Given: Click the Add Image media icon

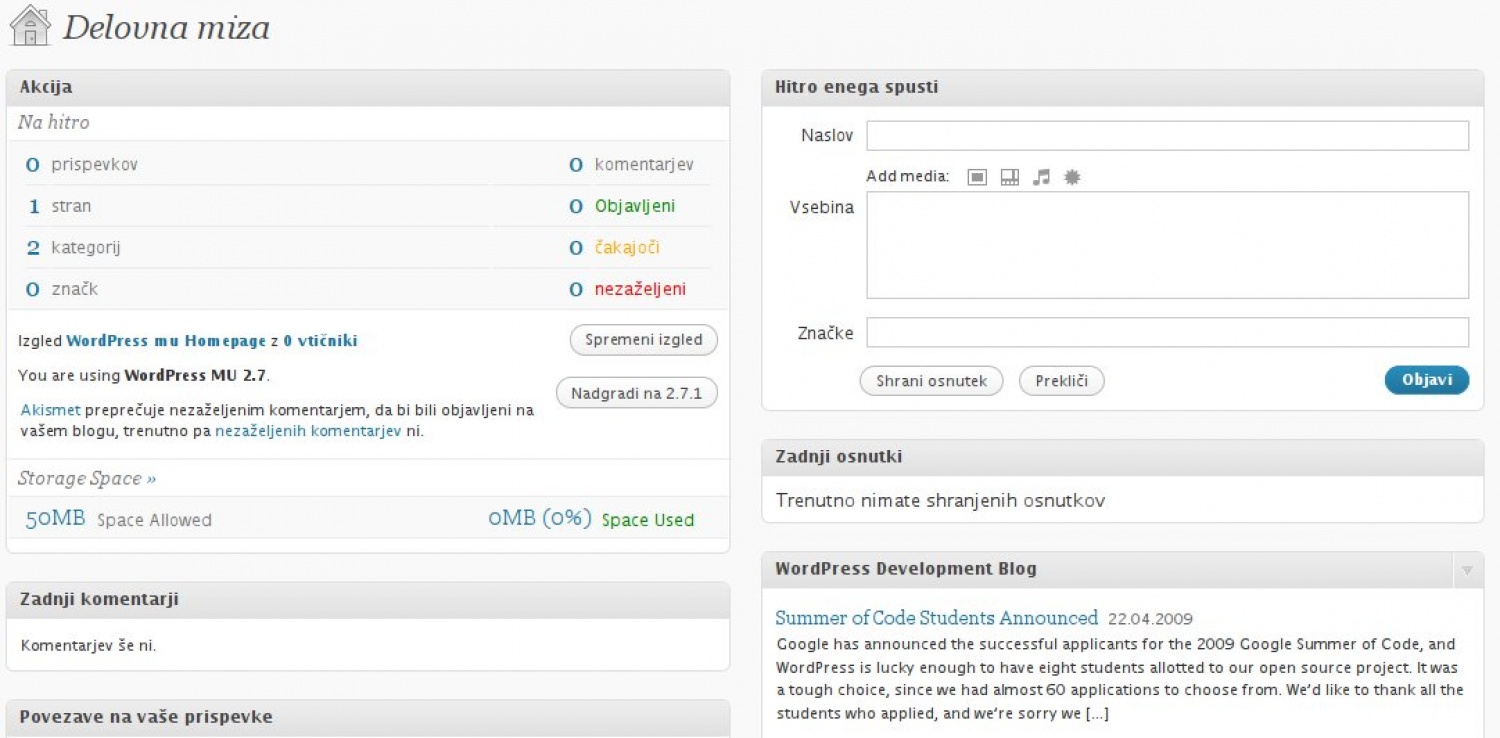Looking at the screenshot, I should click(977, 177).
